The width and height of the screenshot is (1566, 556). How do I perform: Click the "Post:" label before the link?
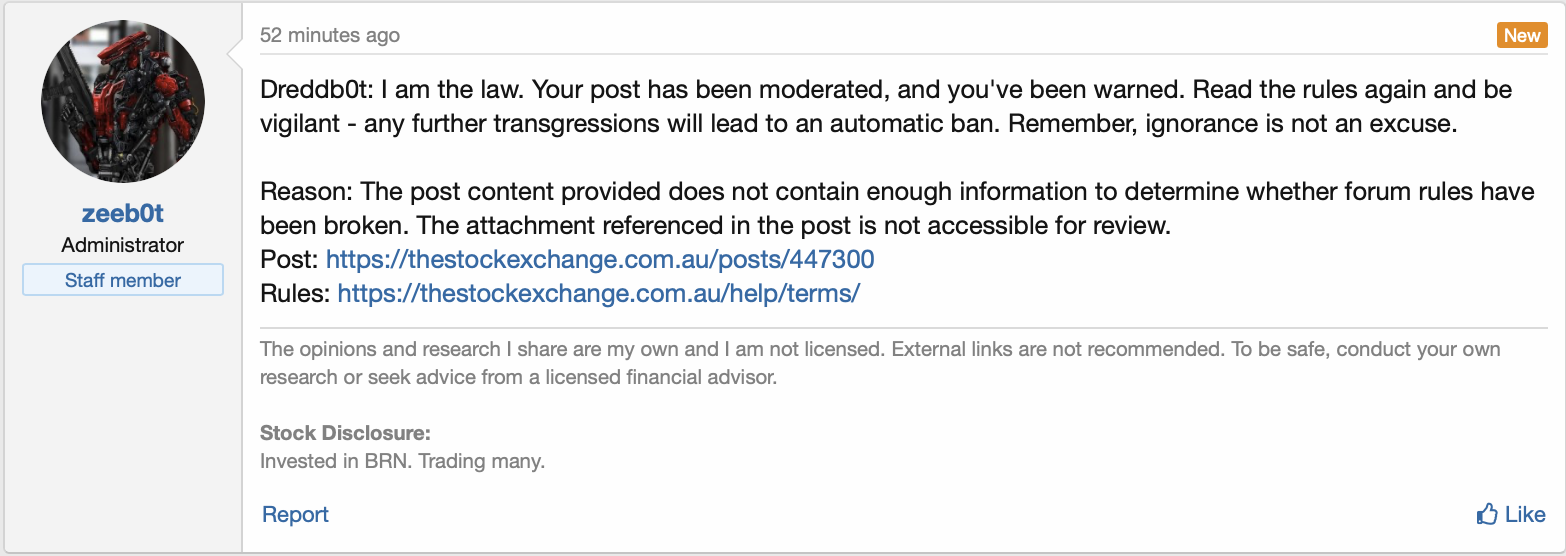click(289, 260)
